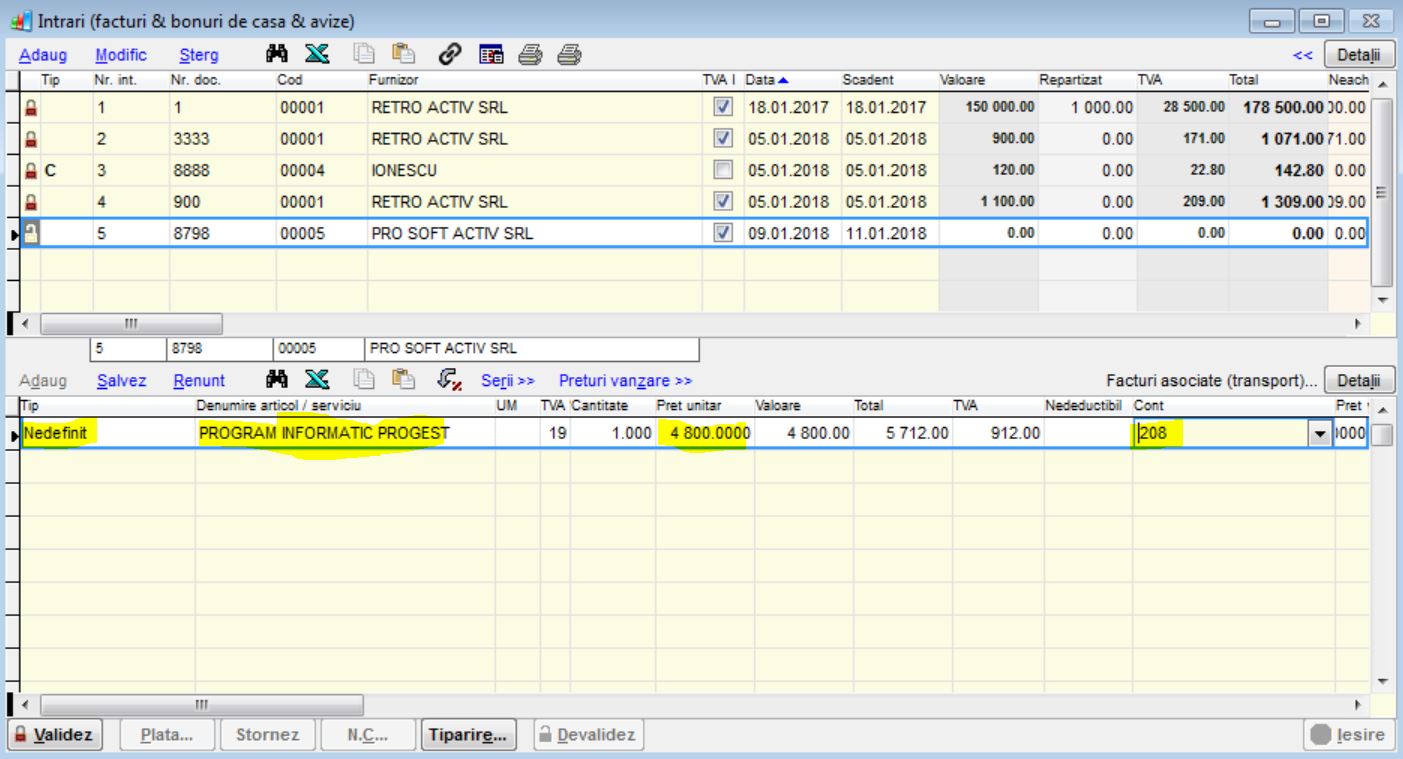Viewport: 1403px width, 759px height.
Task: Open Facturi asociate (transport)...
Action: (1212, 381)
